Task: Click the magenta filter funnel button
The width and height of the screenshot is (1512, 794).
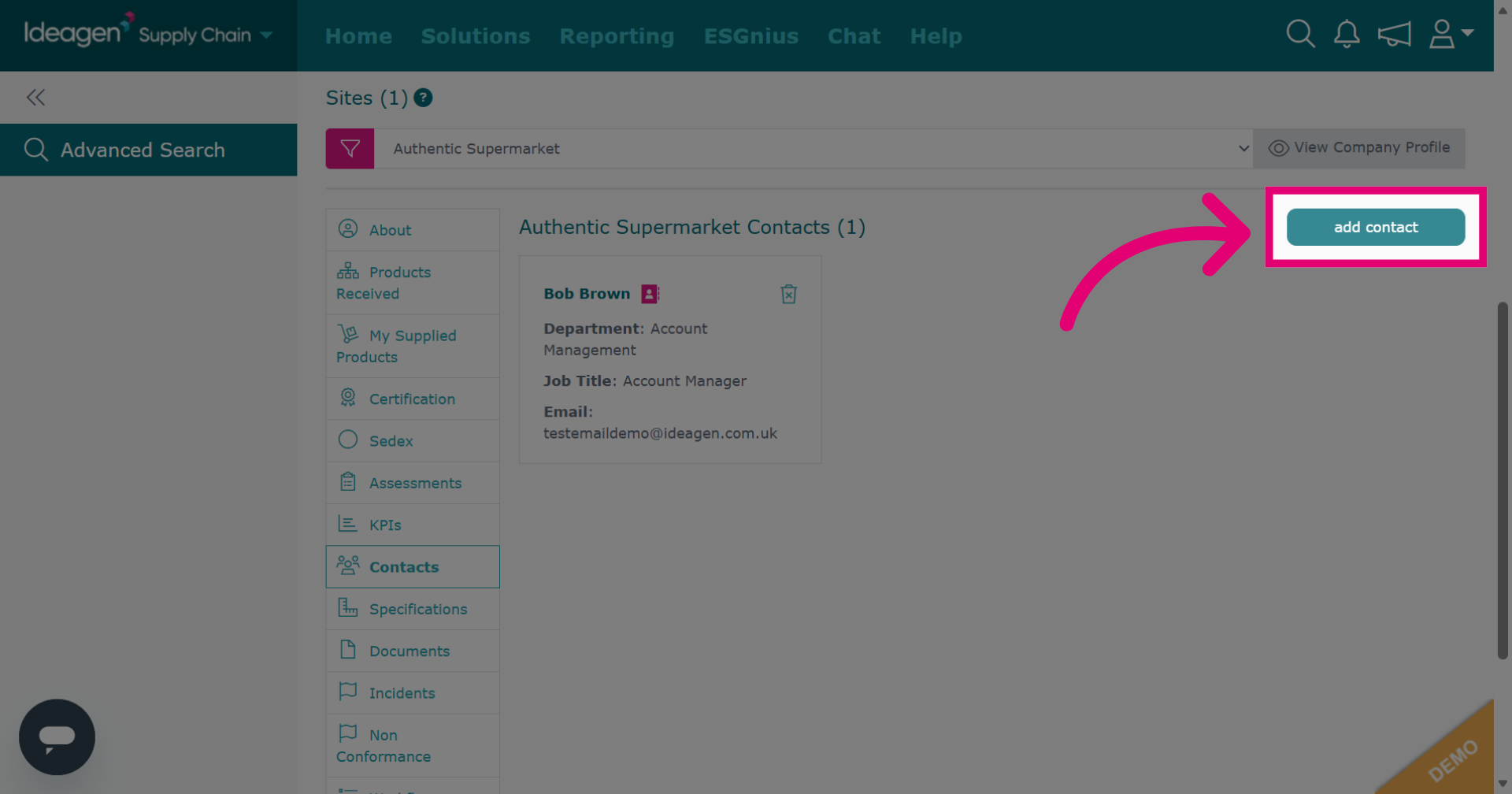Action: pos(350,149)
